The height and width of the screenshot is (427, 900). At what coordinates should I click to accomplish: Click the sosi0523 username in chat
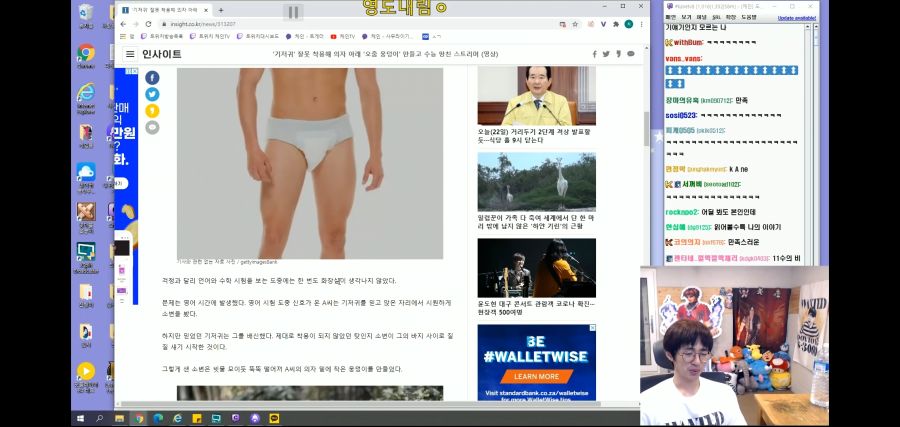point(681,115)
